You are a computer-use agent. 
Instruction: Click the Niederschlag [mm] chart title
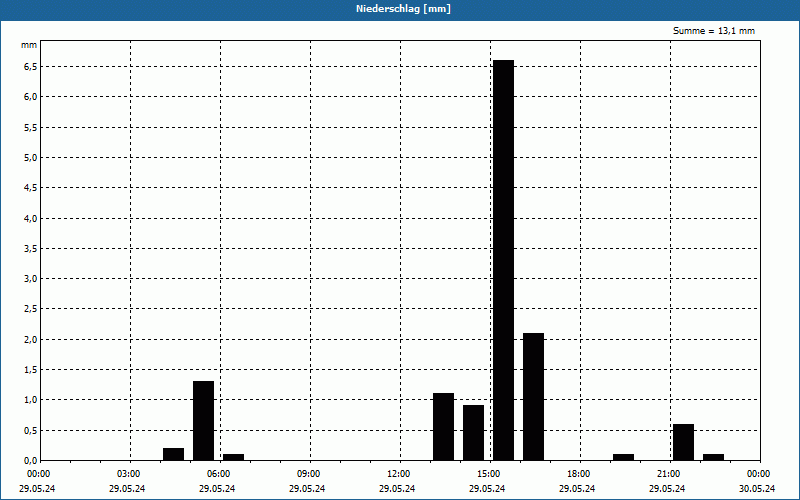click(403, 9)
